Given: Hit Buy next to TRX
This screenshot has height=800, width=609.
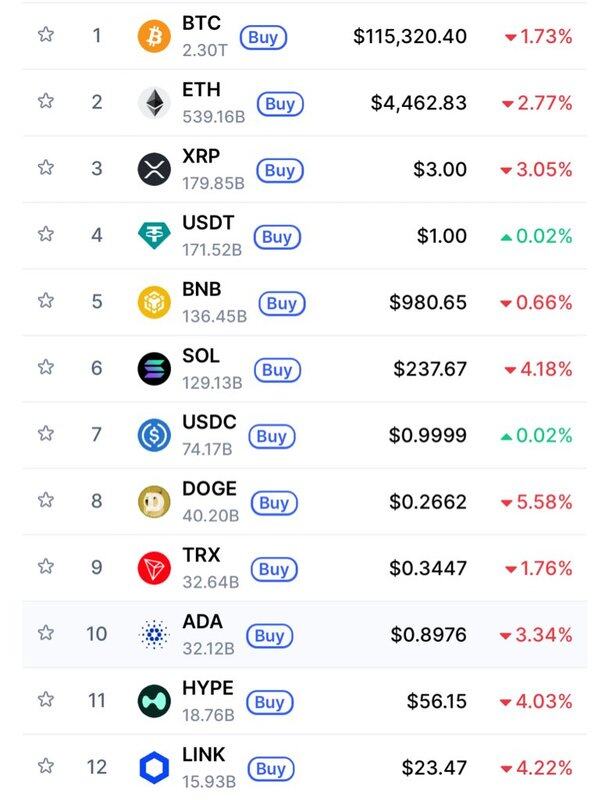Looking at the screenshot, I should point(274,569).
